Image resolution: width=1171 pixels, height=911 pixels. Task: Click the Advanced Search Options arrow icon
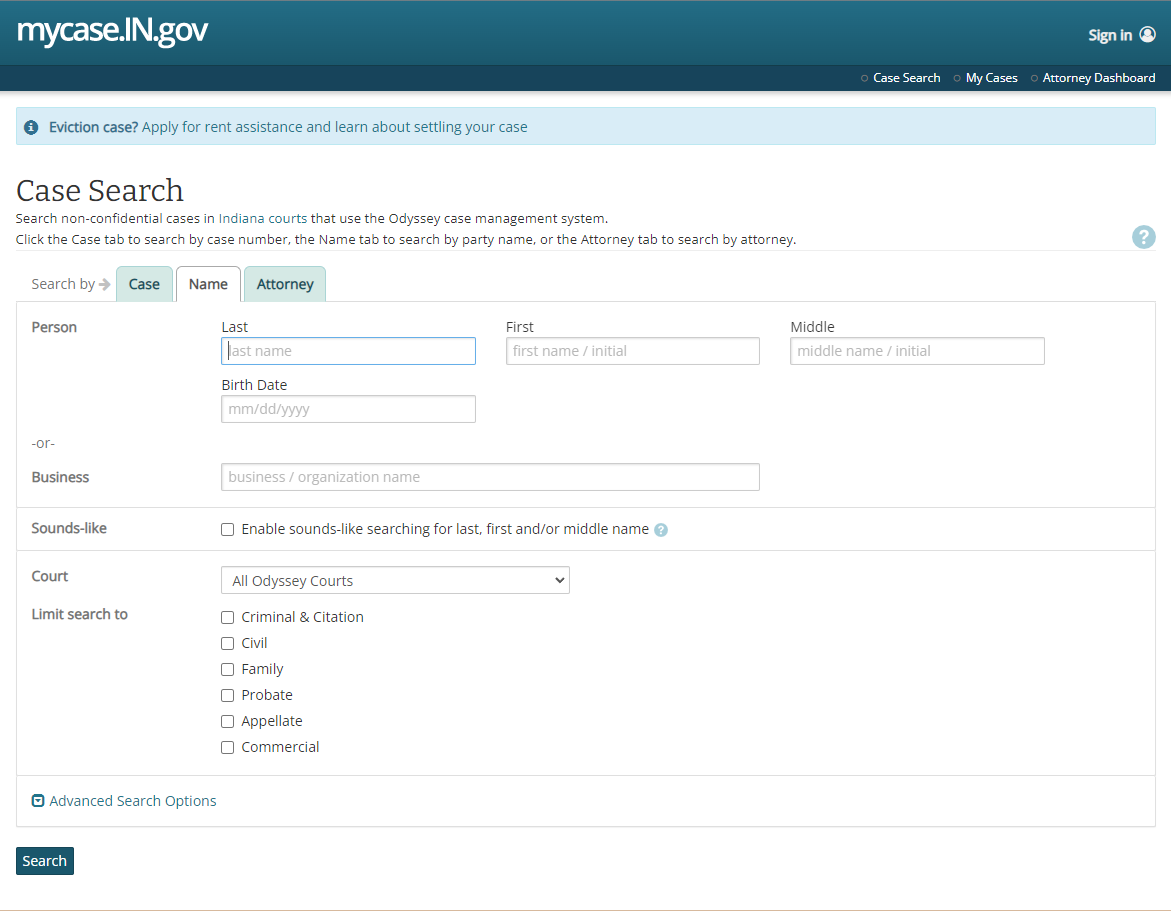[38, 800]
